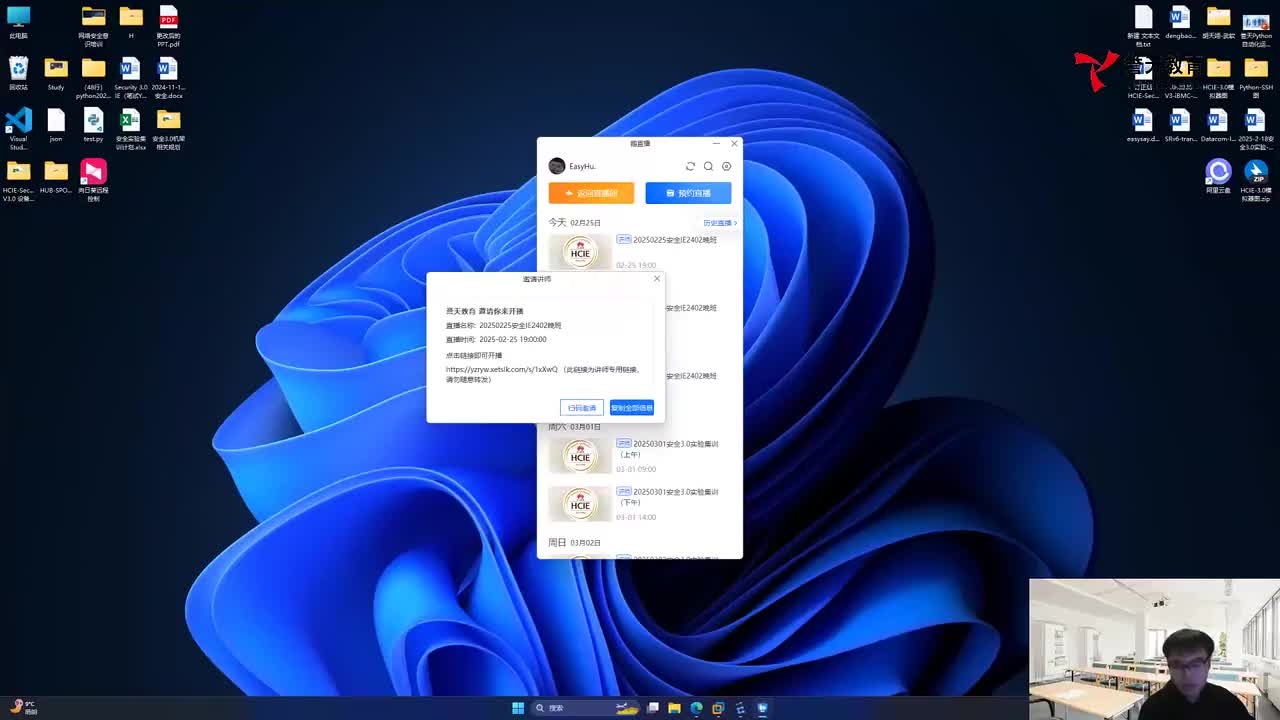Select the 直播时间 2025-02-25 19:00:00 text
1280x720 pixels.
point(496,339)
